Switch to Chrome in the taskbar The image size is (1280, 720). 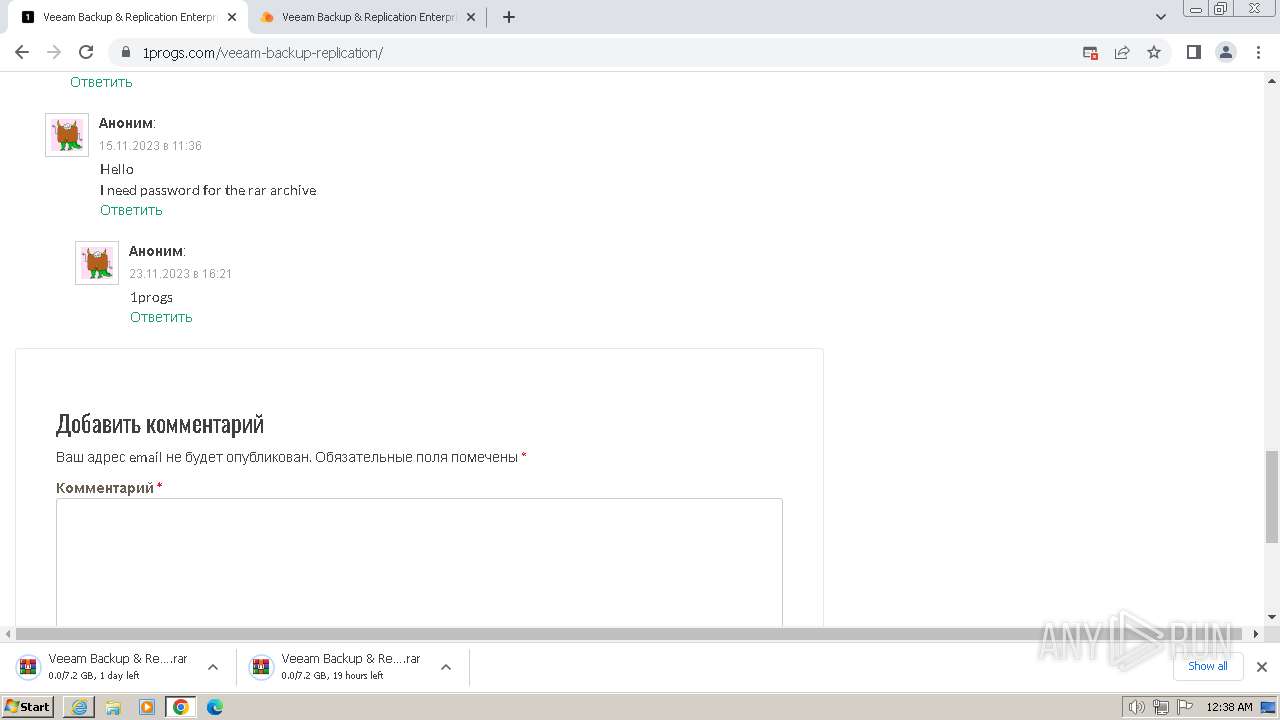181,707
